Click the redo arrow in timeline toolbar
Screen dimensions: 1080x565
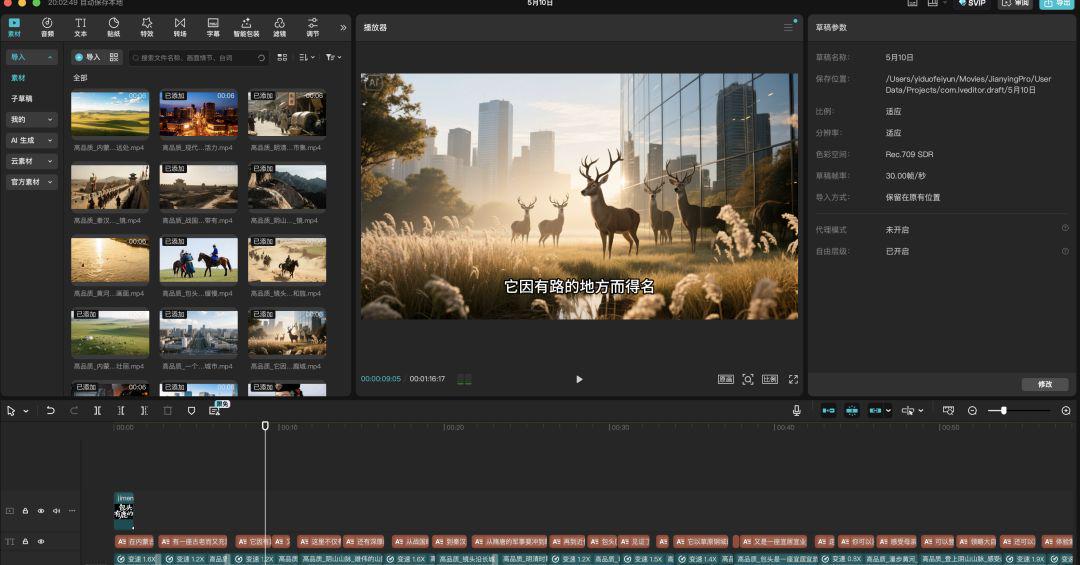coord(74,411)
